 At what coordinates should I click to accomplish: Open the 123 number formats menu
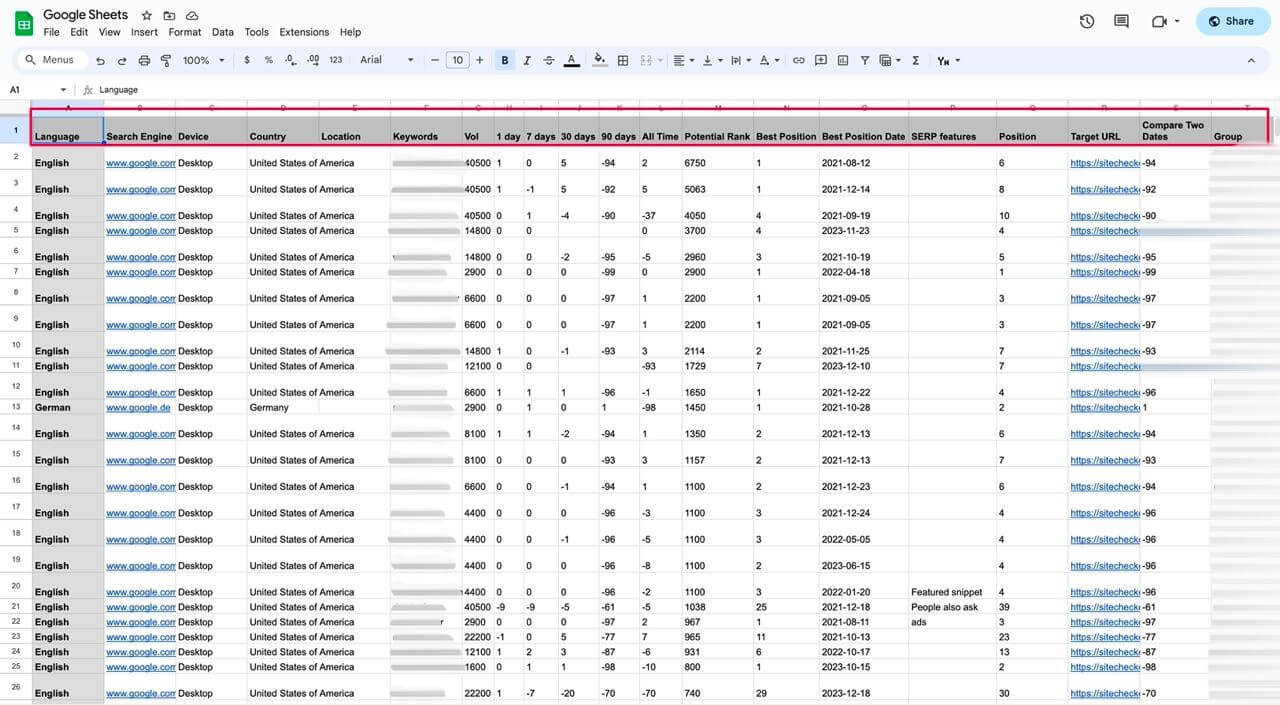(336, 60)
